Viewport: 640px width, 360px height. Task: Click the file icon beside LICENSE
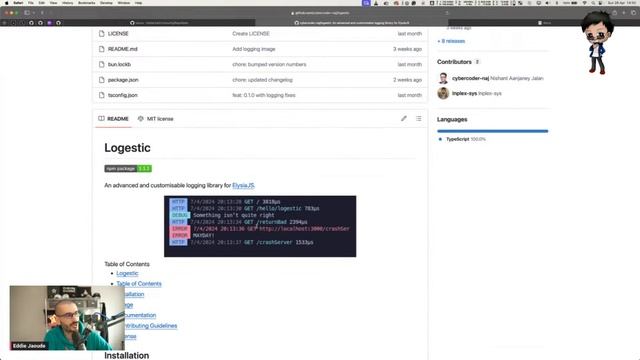[x=102, y=33]
